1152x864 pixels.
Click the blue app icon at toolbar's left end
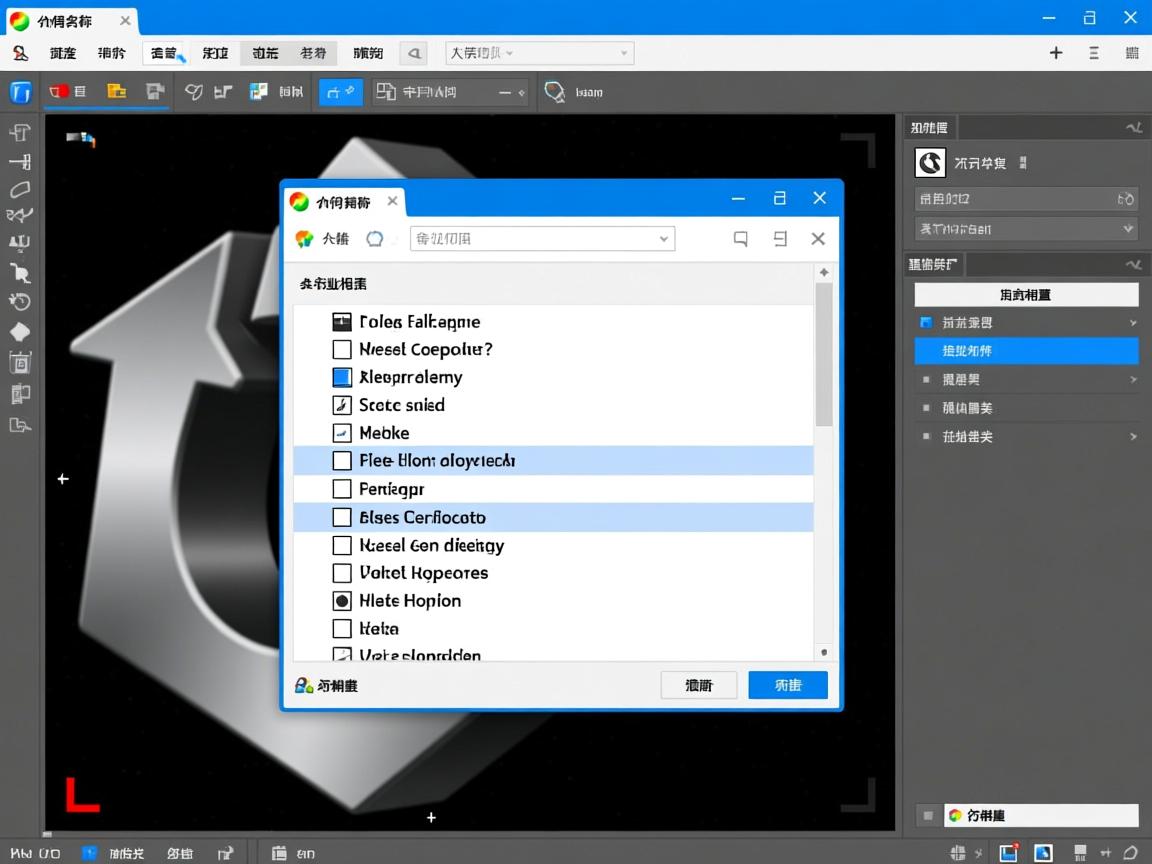pyautogui.click(x=20, y=92)
